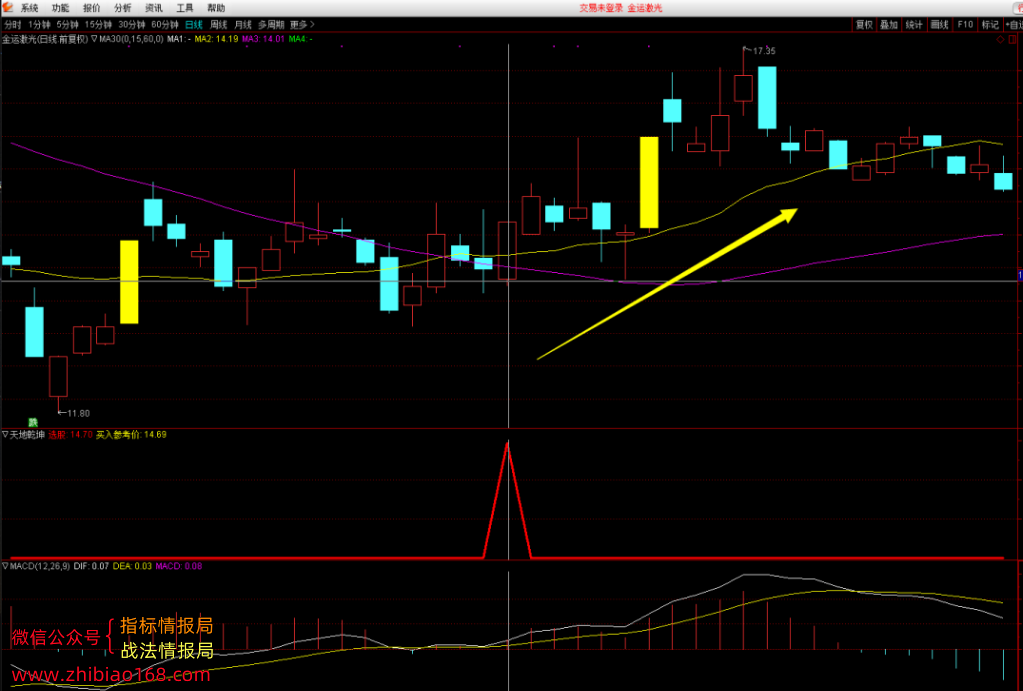The height and width of the screenshot is (691, 1023).
Task: Switch to the 分时 intraday view
Action: (x=12, y=25)
